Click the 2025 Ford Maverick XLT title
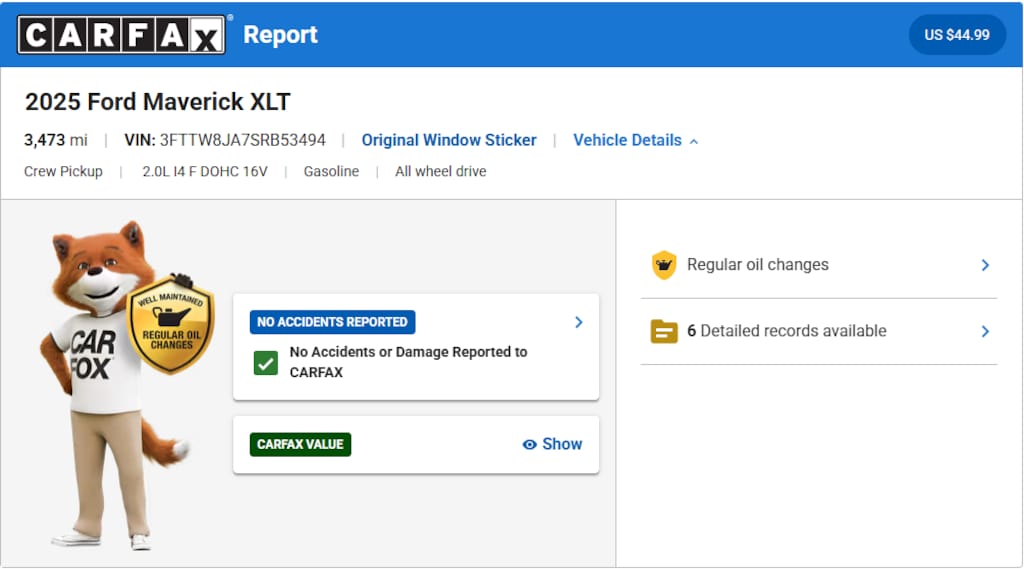This screenshot has width=1024, height=569. pyautogui.click(x=158, y=102)
